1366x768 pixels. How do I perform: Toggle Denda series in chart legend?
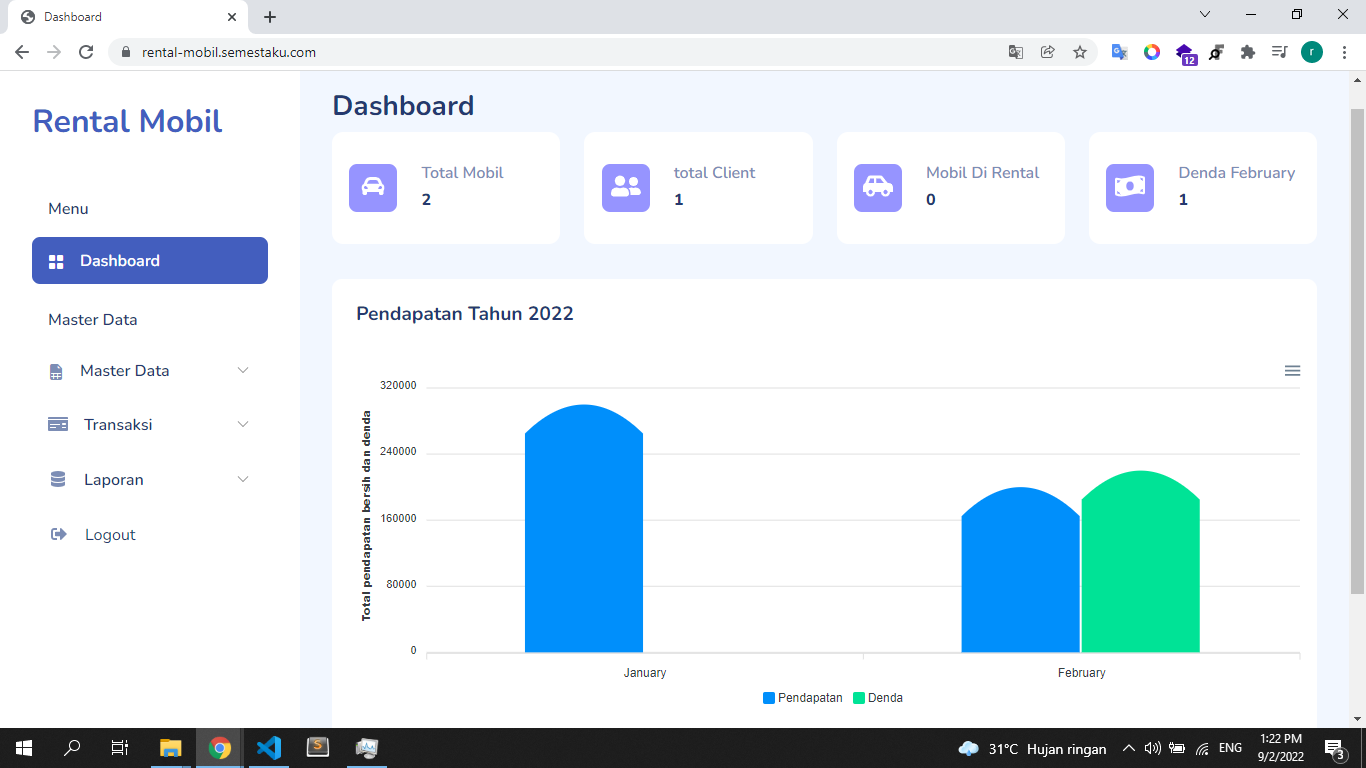pyautogui.click(x=878, y=698)
